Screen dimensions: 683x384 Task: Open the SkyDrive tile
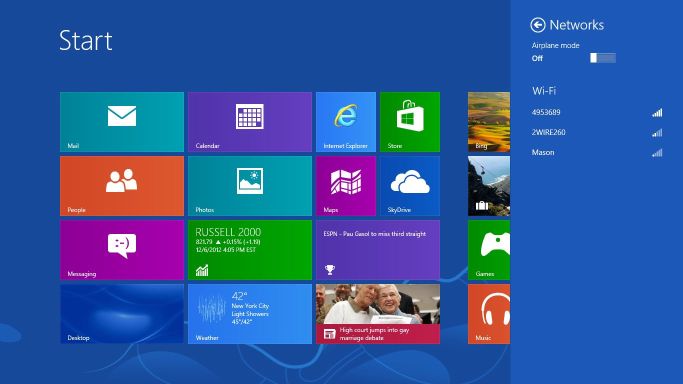[410, 186]
